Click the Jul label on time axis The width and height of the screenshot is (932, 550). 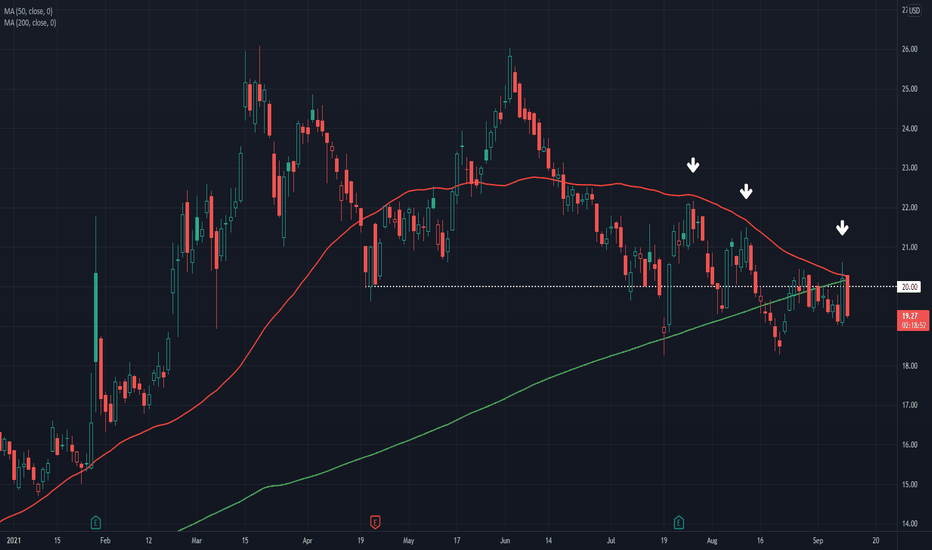pos(611,540)
